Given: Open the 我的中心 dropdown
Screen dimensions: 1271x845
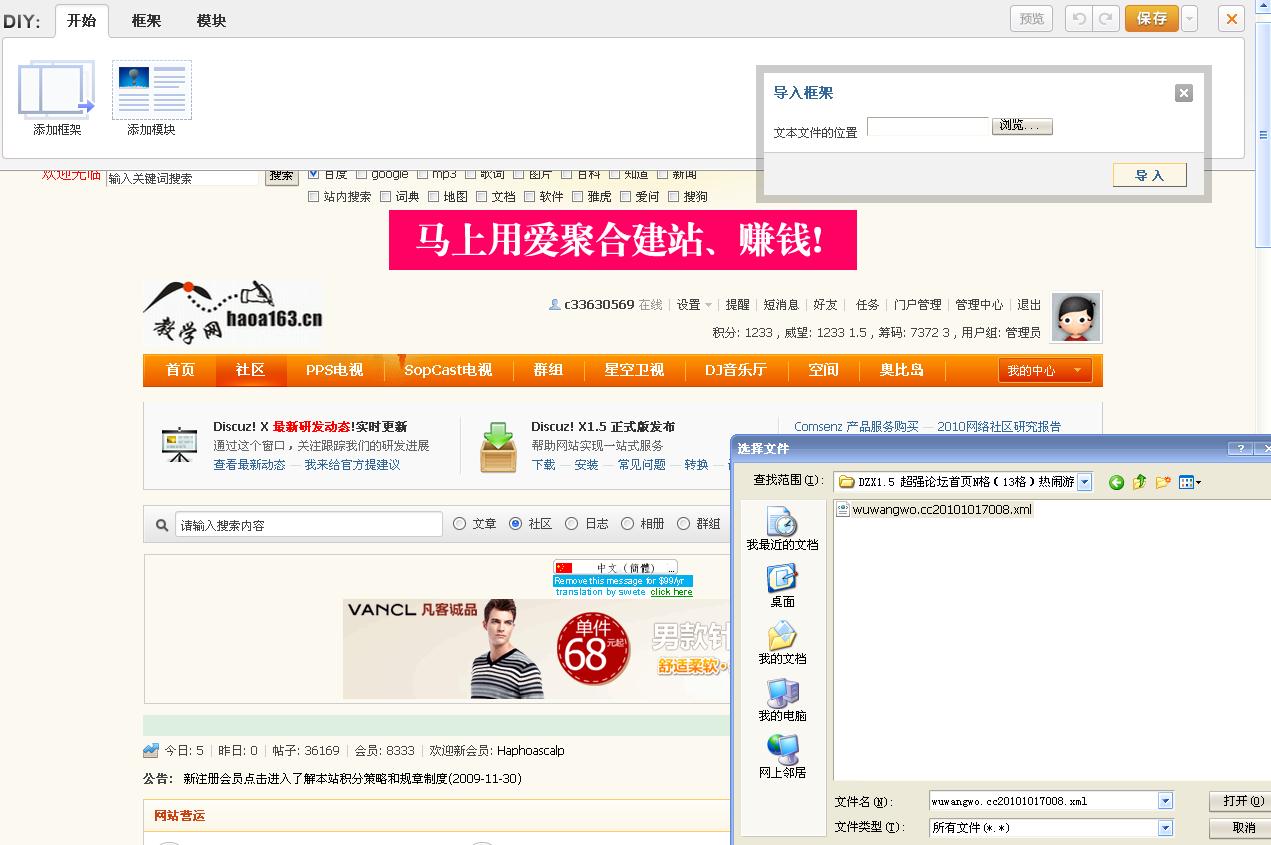Looking at the screenshot, I should 1044,370.
